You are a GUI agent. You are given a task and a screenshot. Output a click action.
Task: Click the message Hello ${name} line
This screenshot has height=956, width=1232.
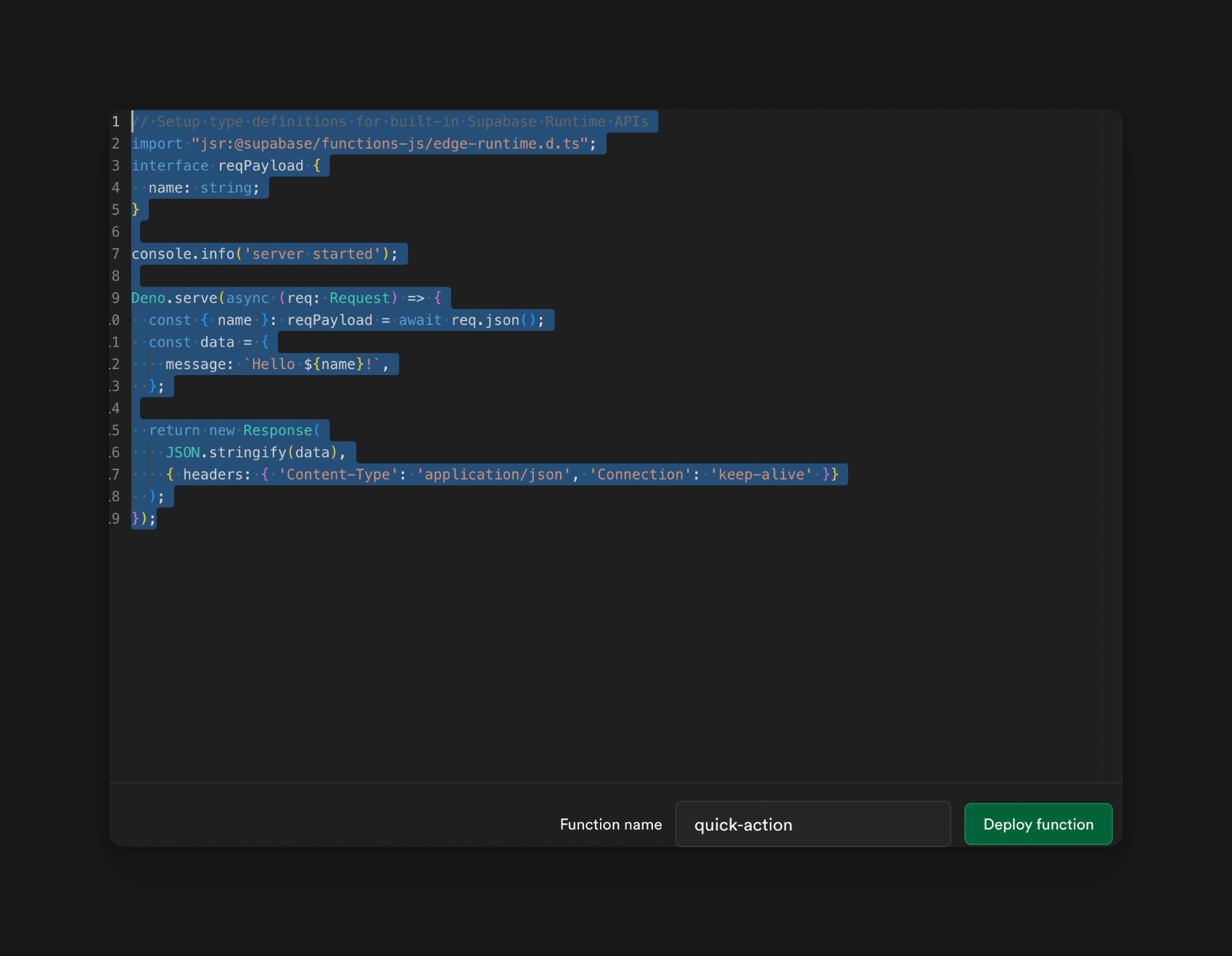pos(276,364)
